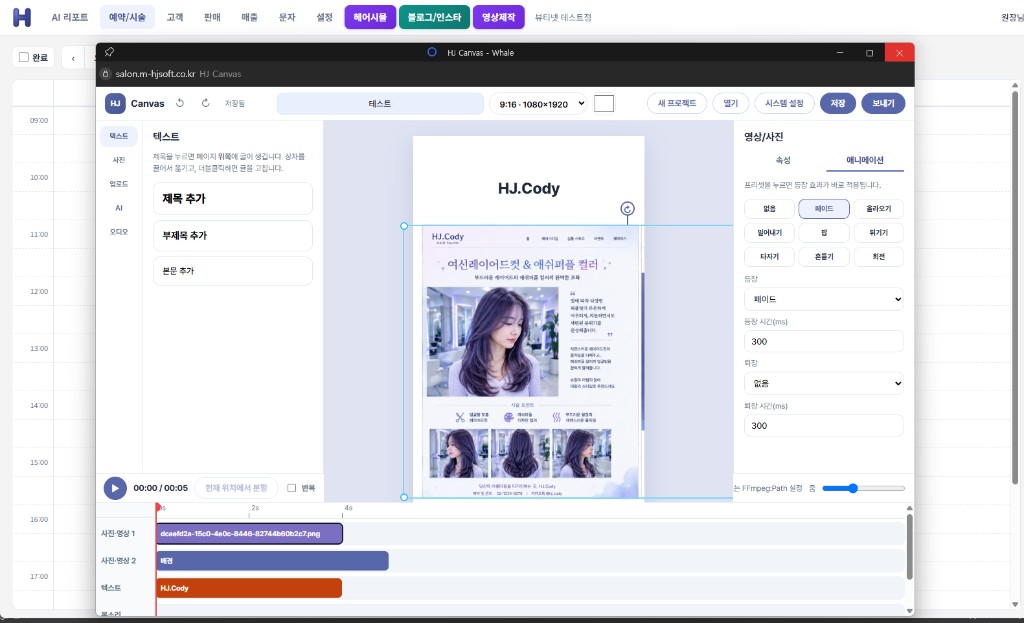Open 예약/시술 menu in top navigation
The height and width of the screenshot is (623, 1024).
(127, 18)
